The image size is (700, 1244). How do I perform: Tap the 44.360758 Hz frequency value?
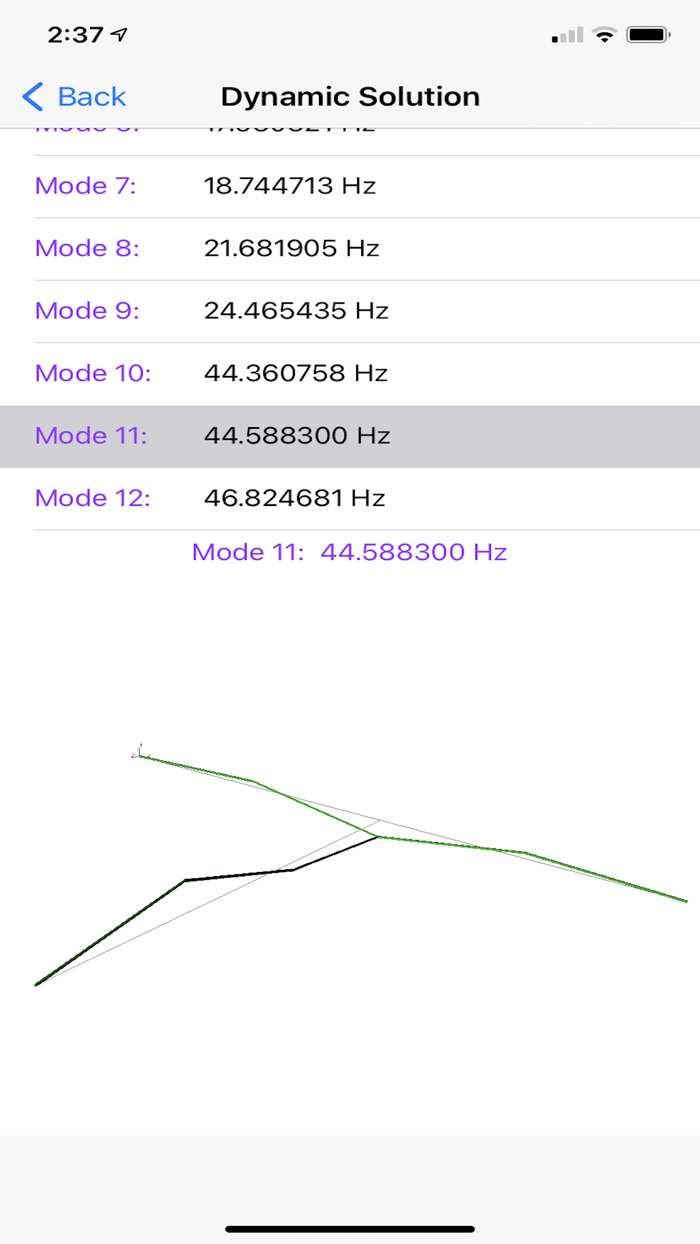295,373
